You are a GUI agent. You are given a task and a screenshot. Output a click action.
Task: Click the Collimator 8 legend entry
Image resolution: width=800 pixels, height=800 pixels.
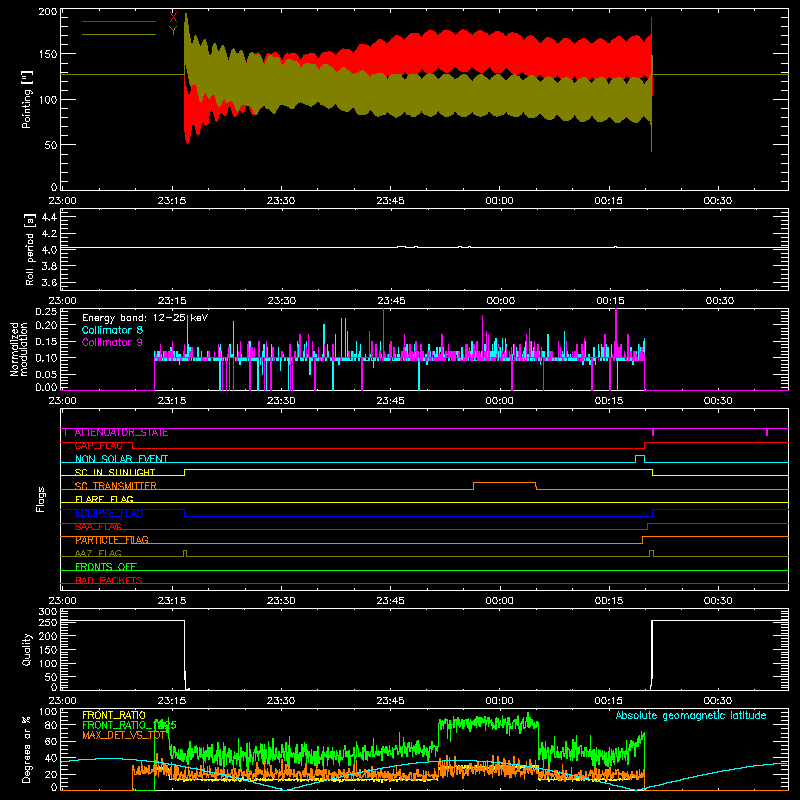[112, 330]
